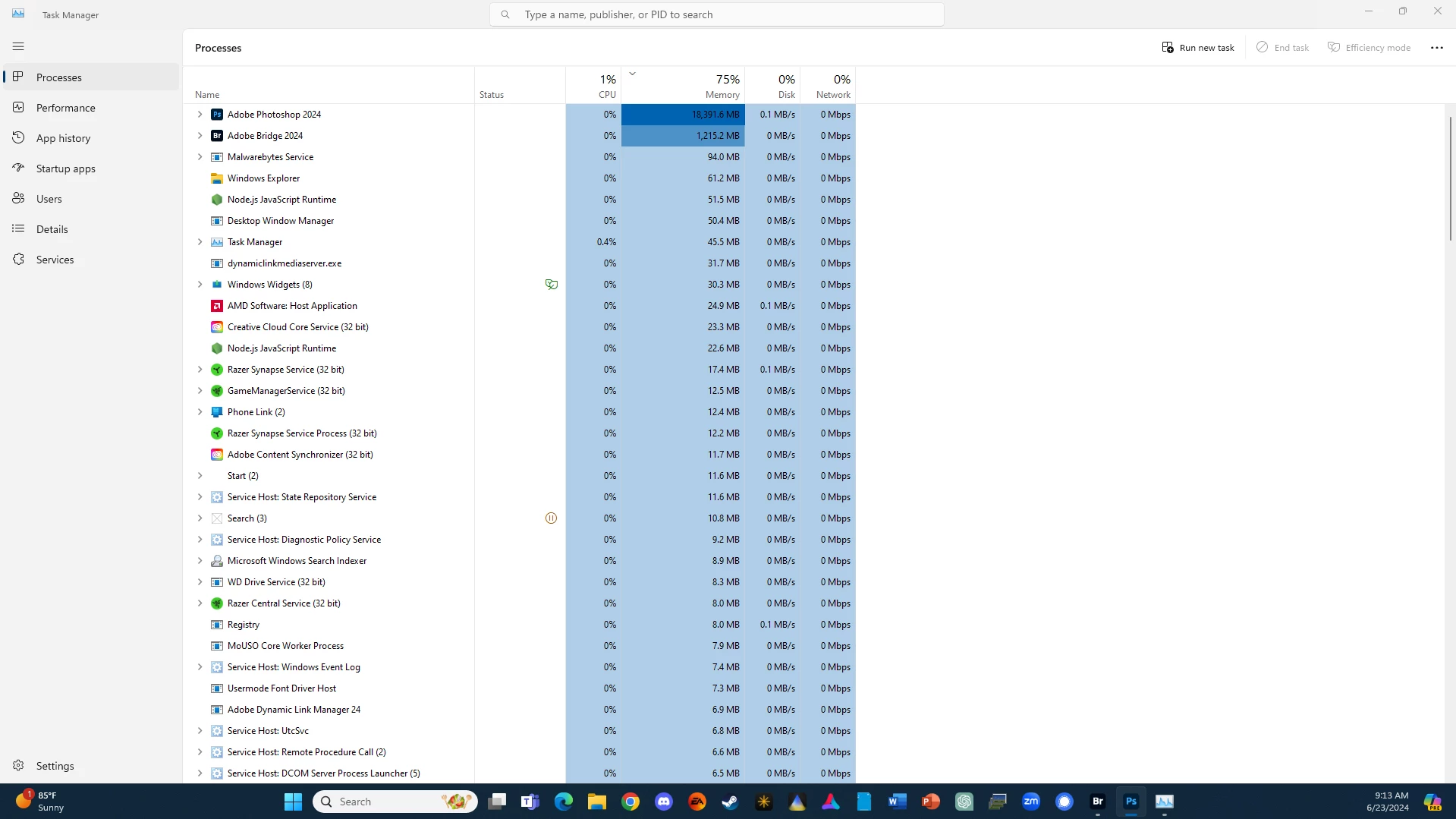Select the Registry process row
1456x819 pixels.
pos(519,625)
